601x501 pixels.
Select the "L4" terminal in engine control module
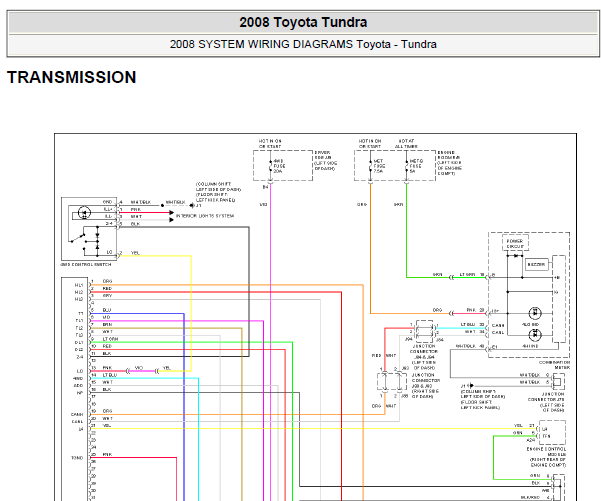(x=545, y=429)
